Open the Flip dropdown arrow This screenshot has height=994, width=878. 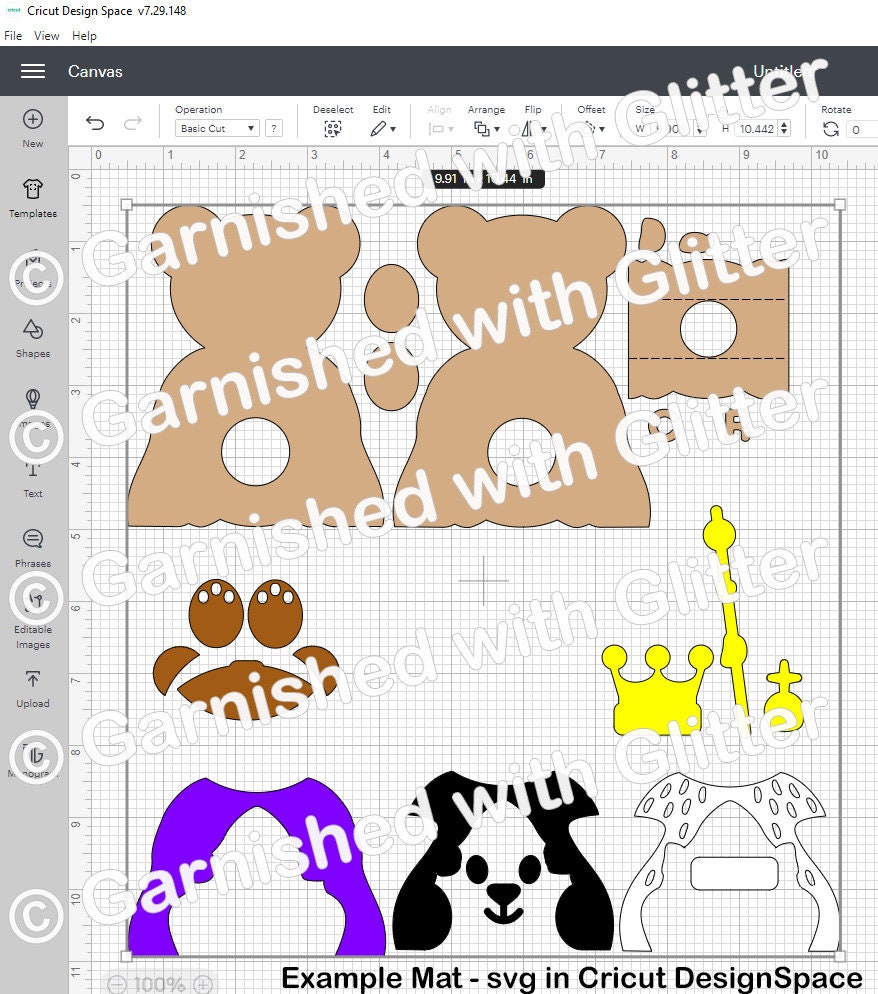[x=543, y=128]
